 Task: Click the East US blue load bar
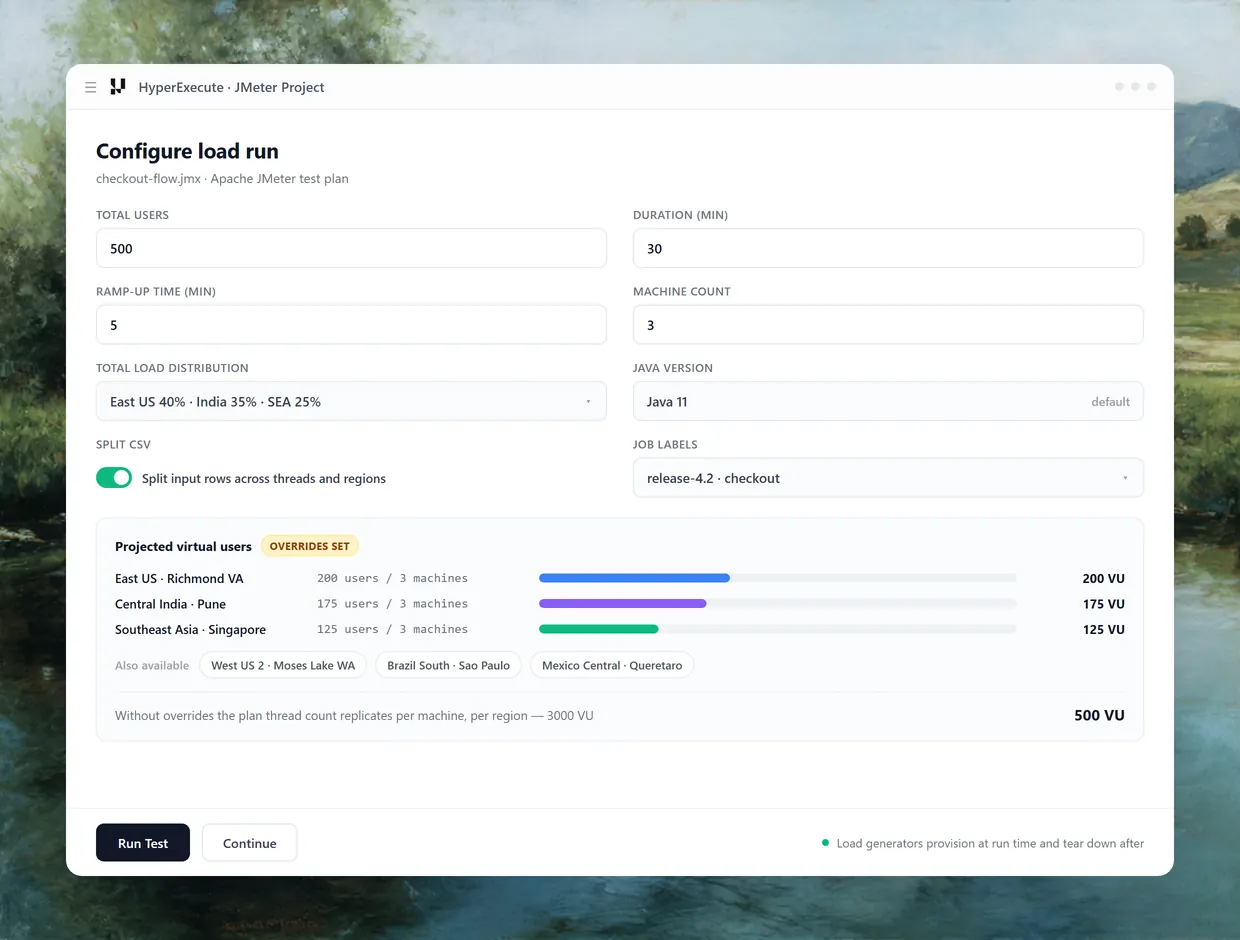634,578
